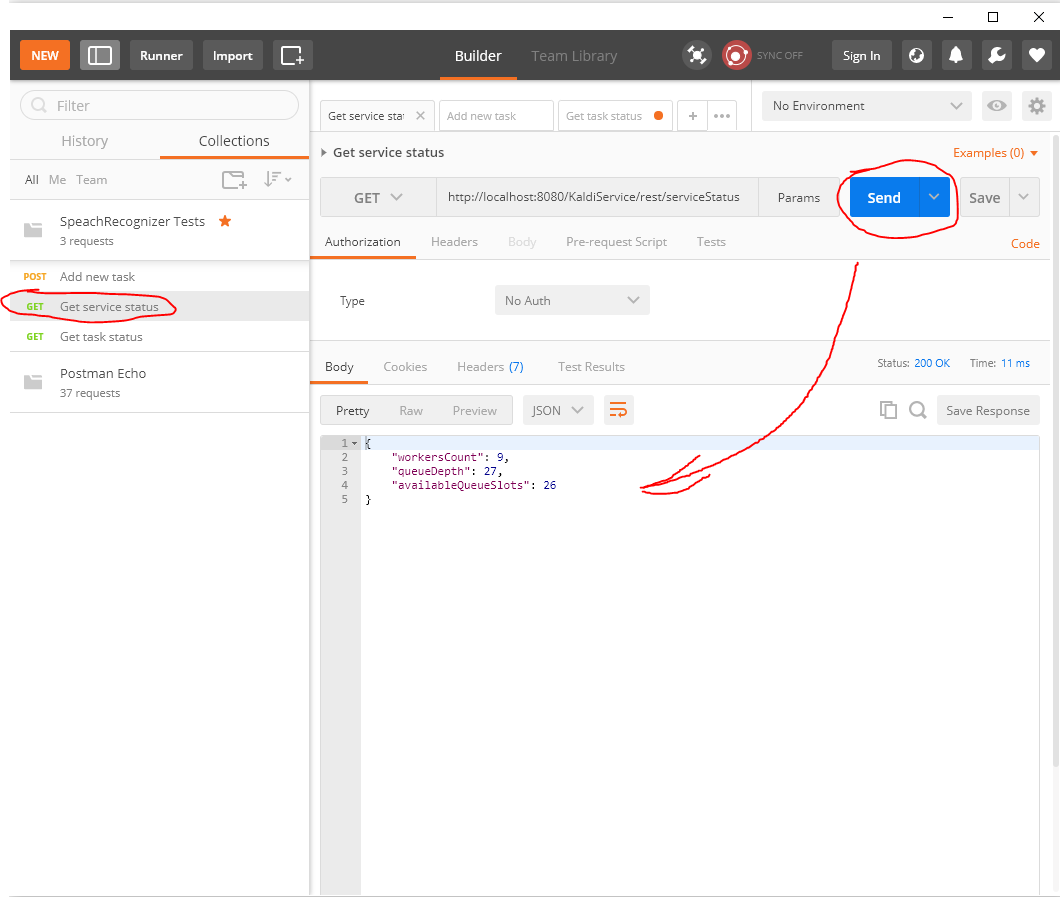The width and height of the screenshot is (1060, 897).
Task: Click the Postman Echo folder icon
Action: [33, 382]
